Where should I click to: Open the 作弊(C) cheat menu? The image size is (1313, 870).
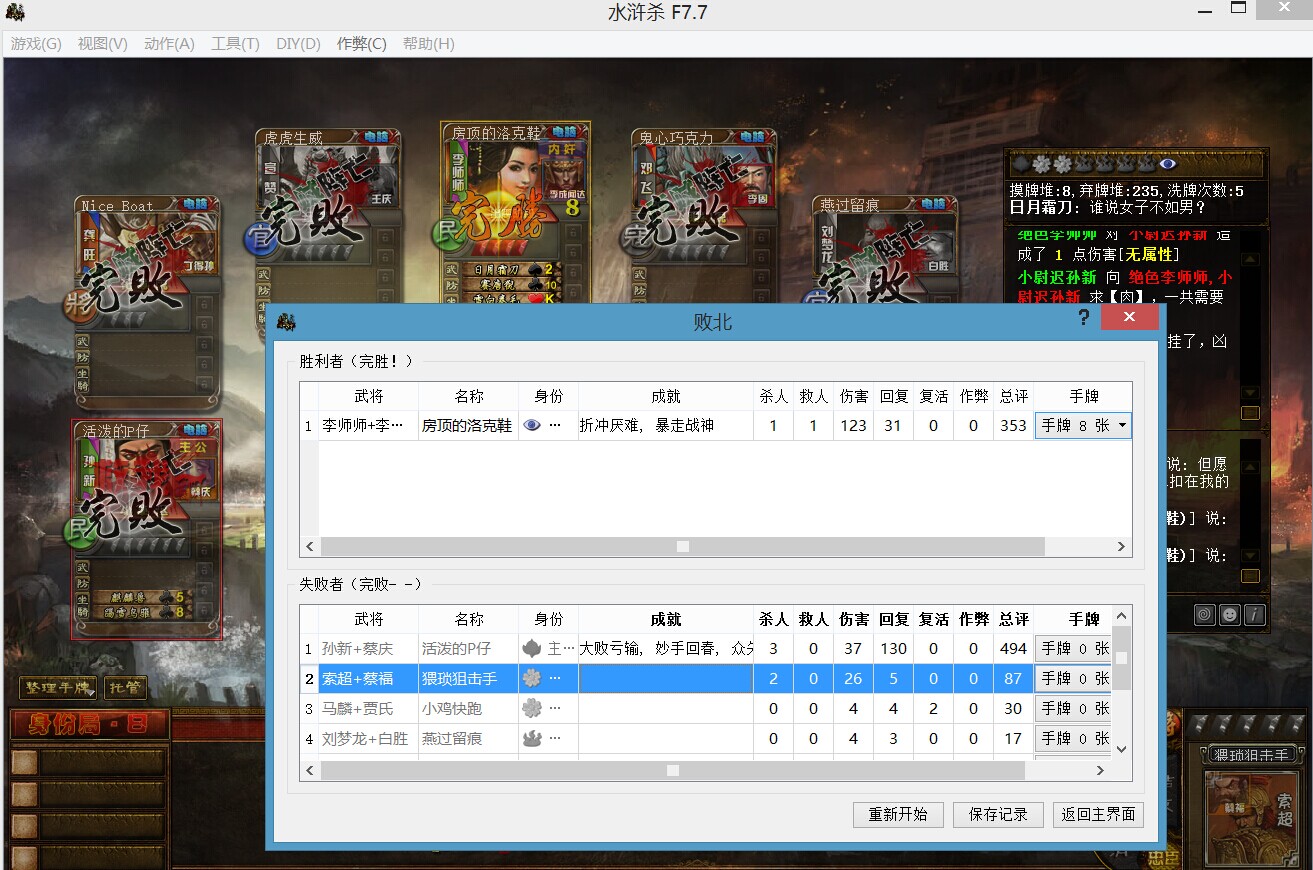(x=361, y=44)
